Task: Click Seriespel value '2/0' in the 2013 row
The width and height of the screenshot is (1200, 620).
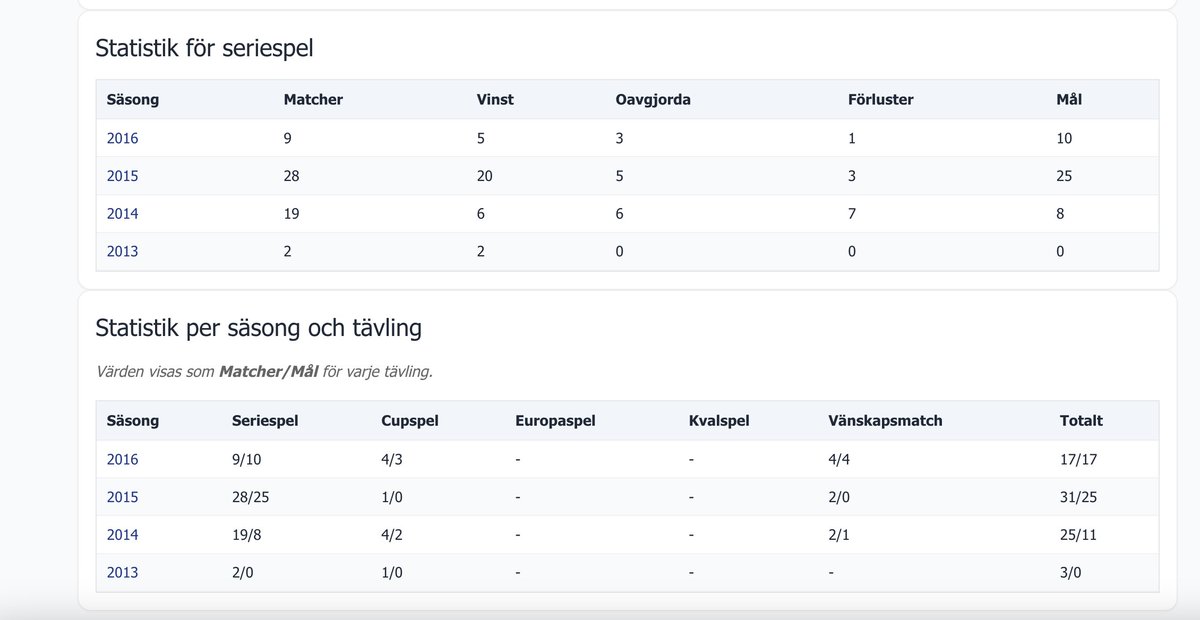Action: (x=244, y=573)
